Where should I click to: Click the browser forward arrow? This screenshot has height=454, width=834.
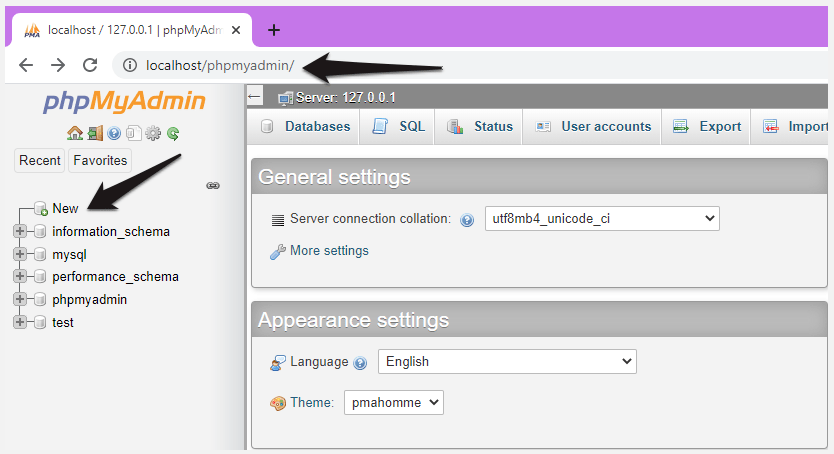tap(57, 65)
